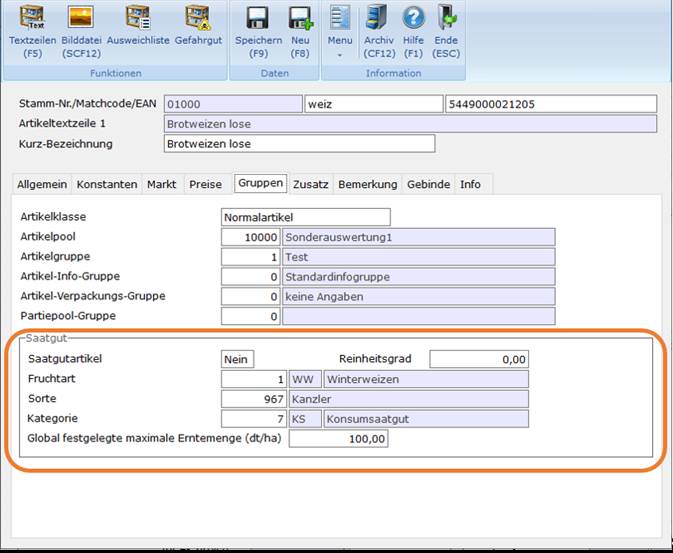This screenshot has width=673, height=553.
Task: Open the Ausweichliste function
Action: click(x=138, y=26)
